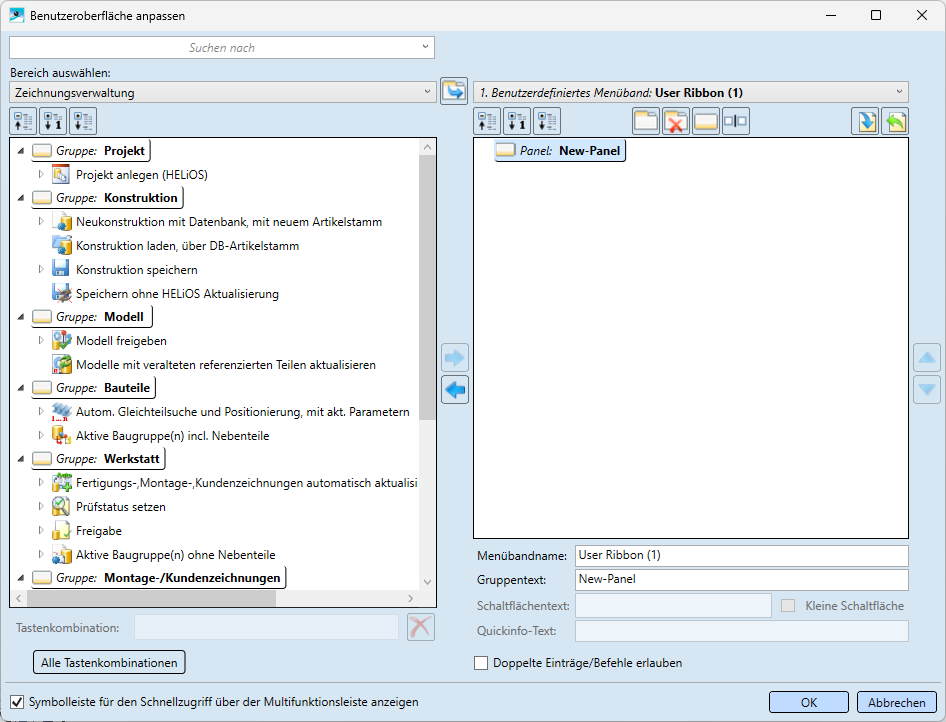946x722 pixels.
Task: Toggle Kleine Schaltfläche checkbox
Action: click(788, 606)
